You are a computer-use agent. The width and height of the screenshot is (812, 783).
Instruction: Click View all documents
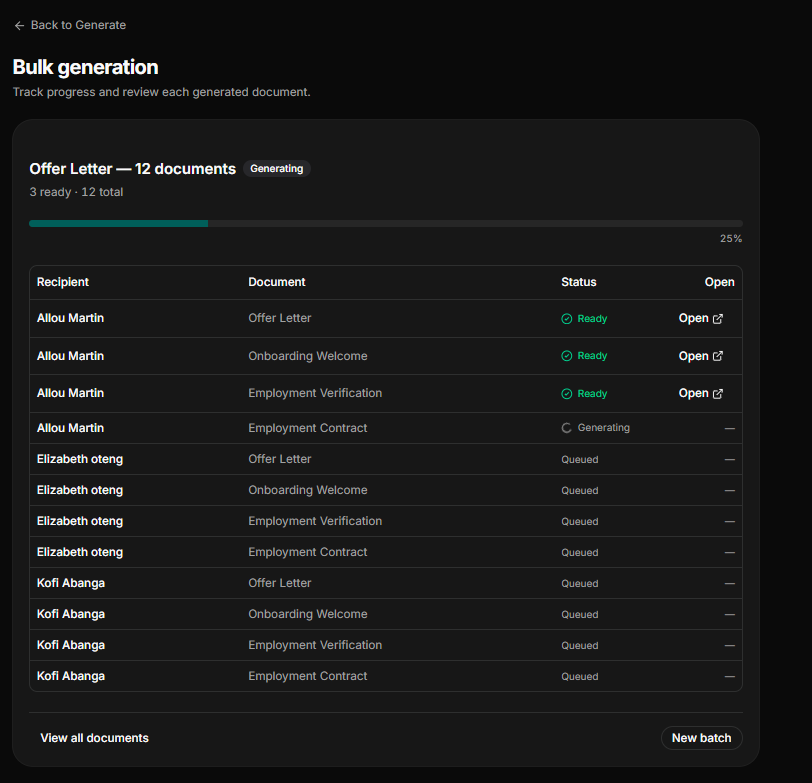94,738
